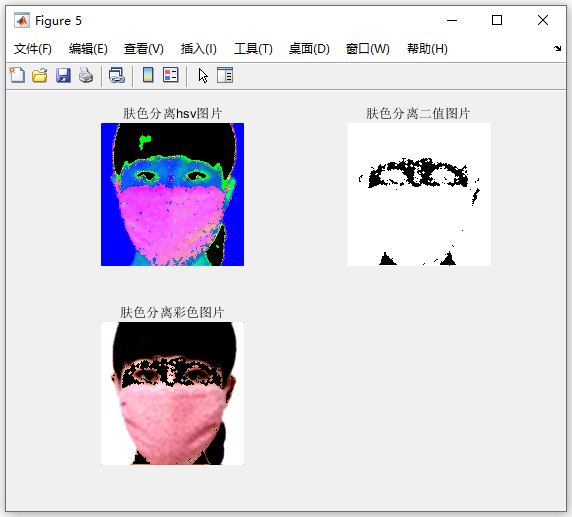Select the 肤色分离hsv图片 image
The image size is (572, 517).
173,194
